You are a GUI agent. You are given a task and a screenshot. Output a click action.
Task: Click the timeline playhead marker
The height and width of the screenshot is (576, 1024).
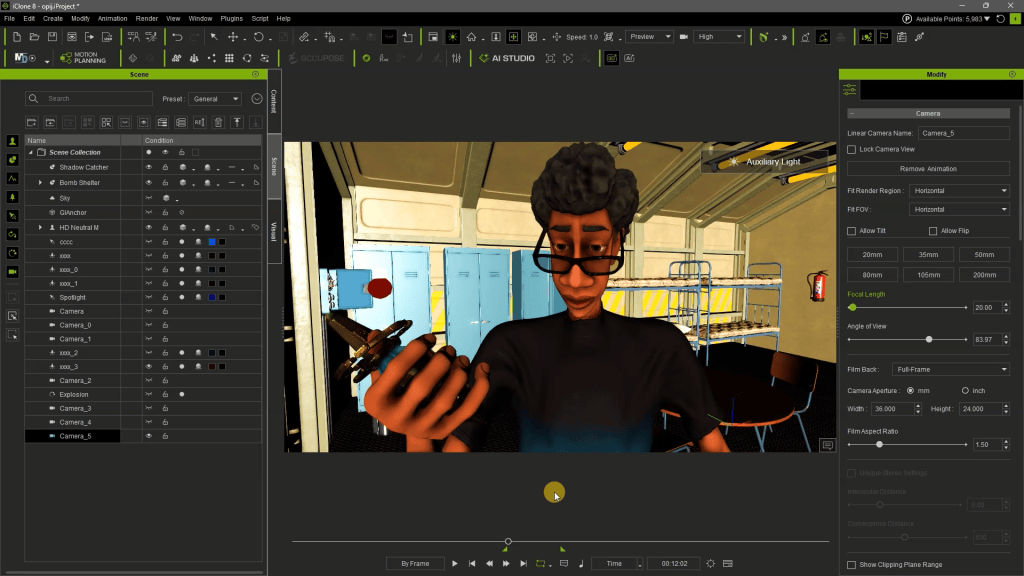tap(508, 541)
